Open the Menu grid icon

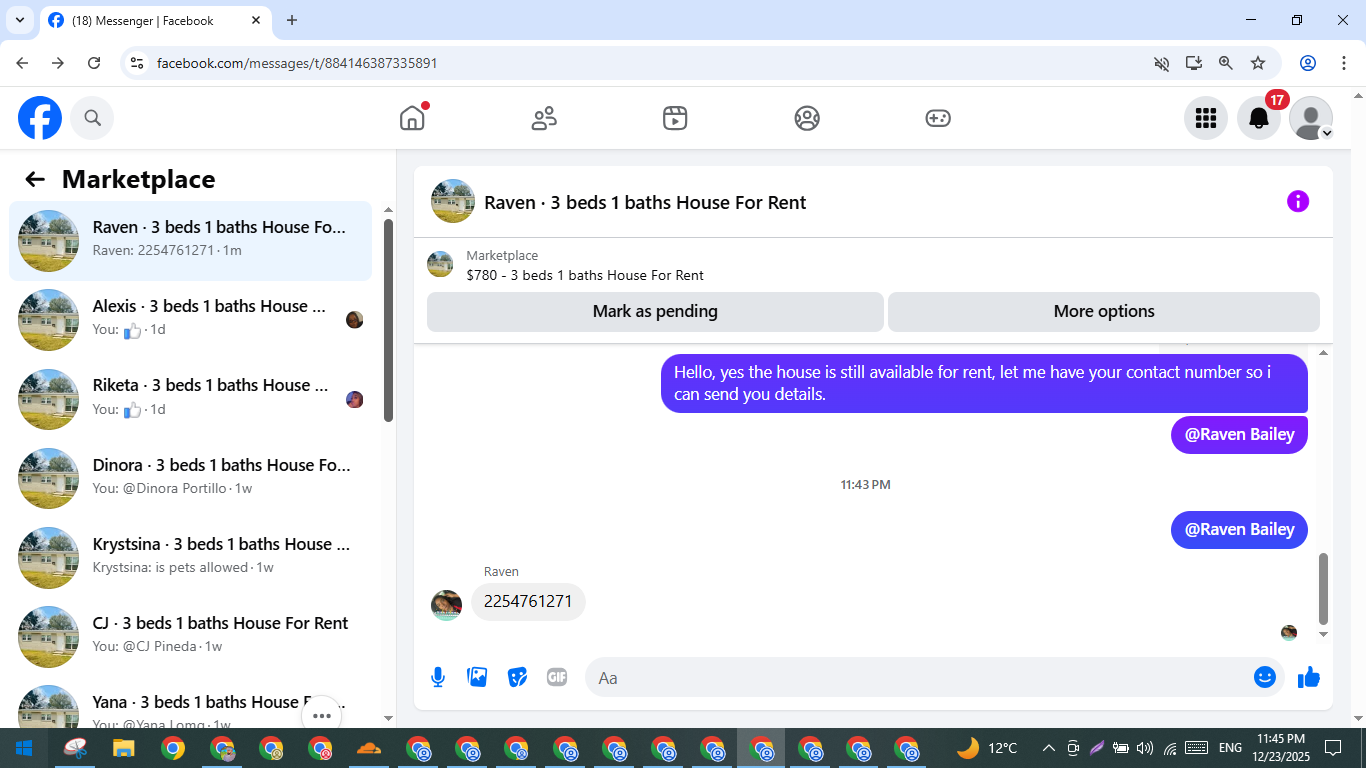(1206, 118)
